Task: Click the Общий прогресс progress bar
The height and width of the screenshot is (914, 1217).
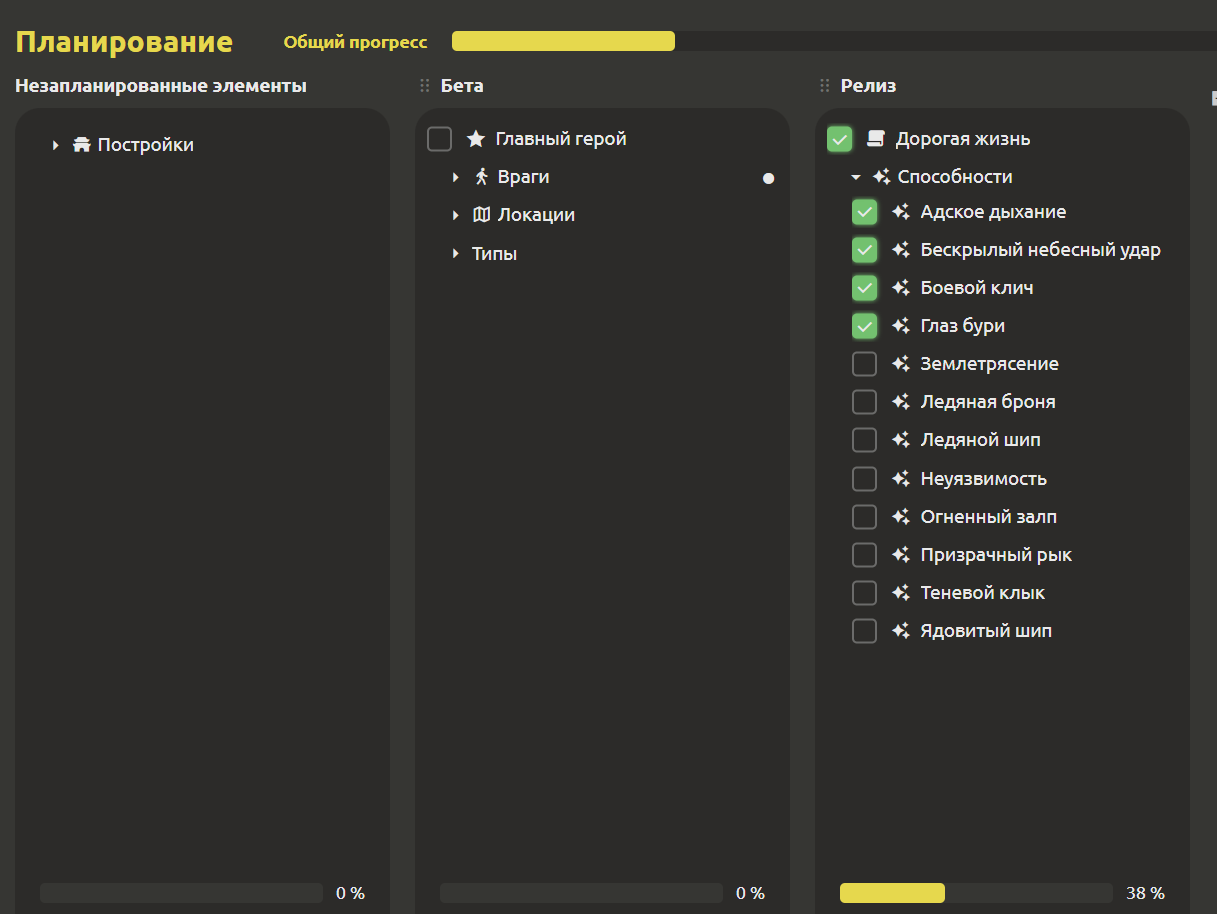Action: pyautogui.click(x=834, y=41)
